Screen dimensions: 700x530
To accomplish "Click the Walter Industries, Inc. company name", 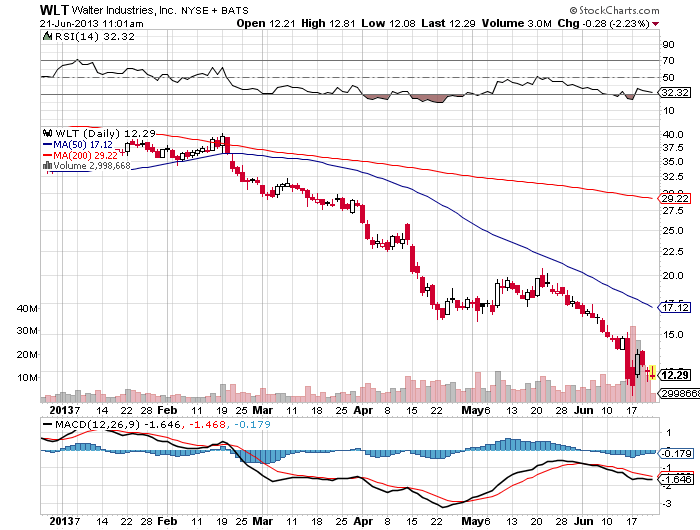I will pyautogui.click(x=124, y=10).
